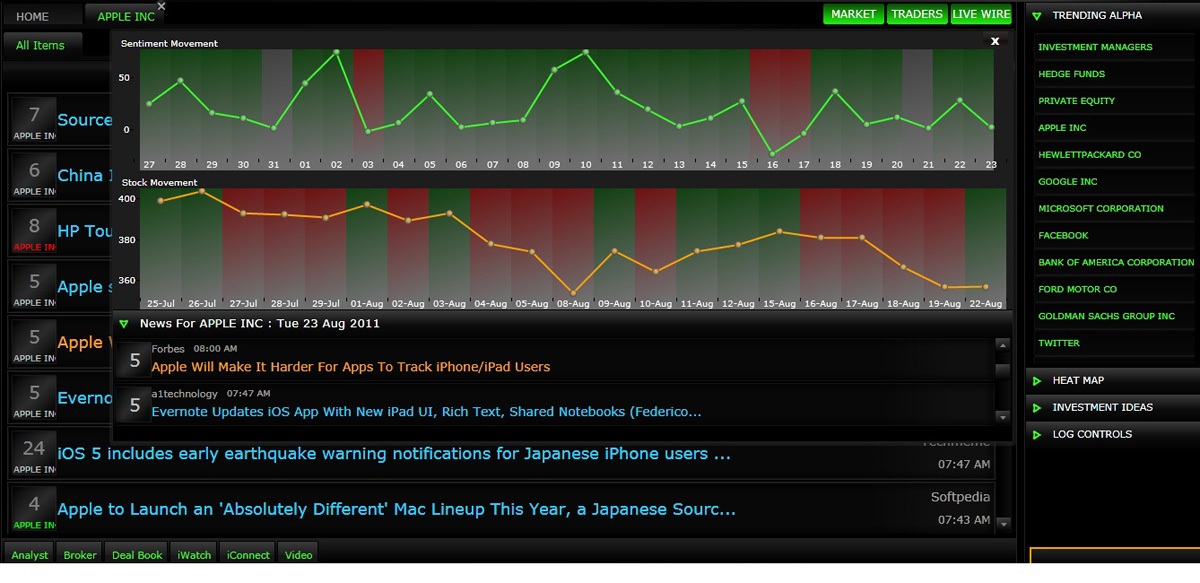
Task: Open the LIVE WIRE view
Action: (x=981, y=14)
